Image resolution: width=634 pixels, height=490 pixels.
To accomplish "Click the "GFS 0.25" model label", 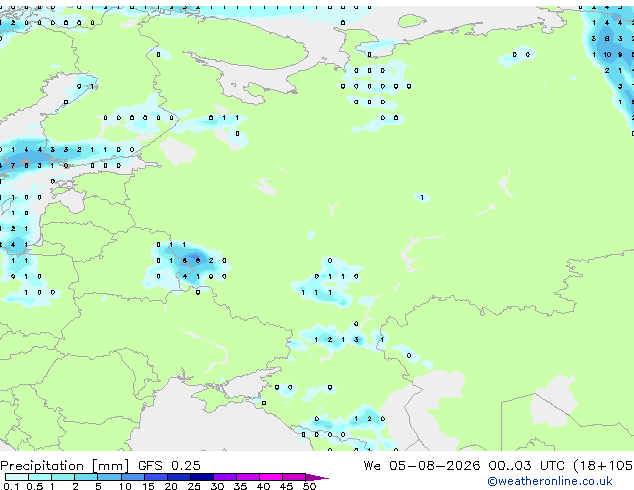I will 169,465.
